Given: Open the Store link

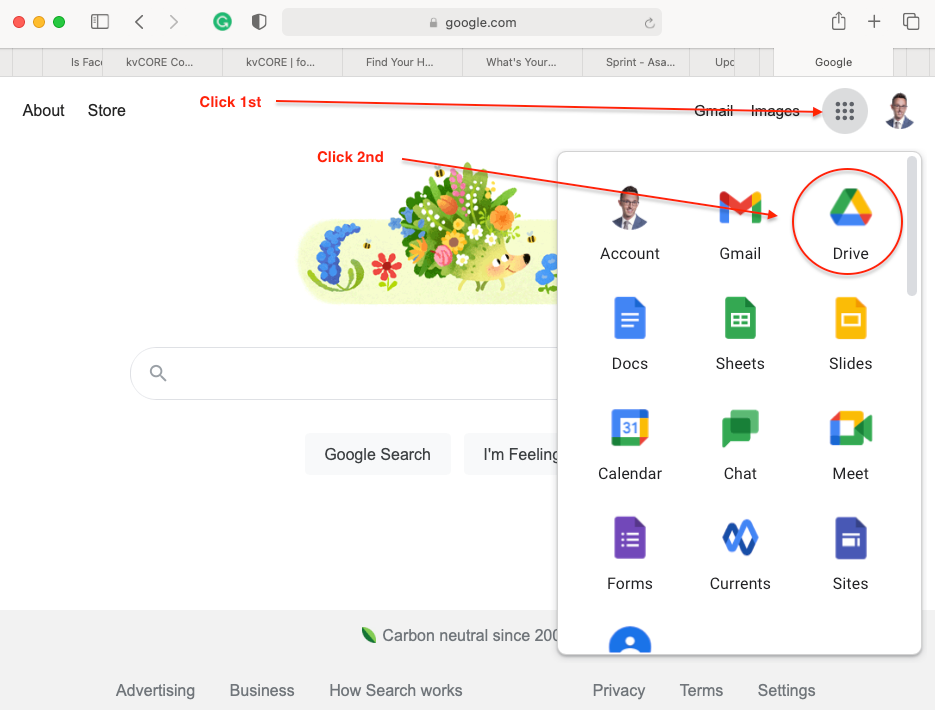Looking at the screenshot, I should [107, 110].
